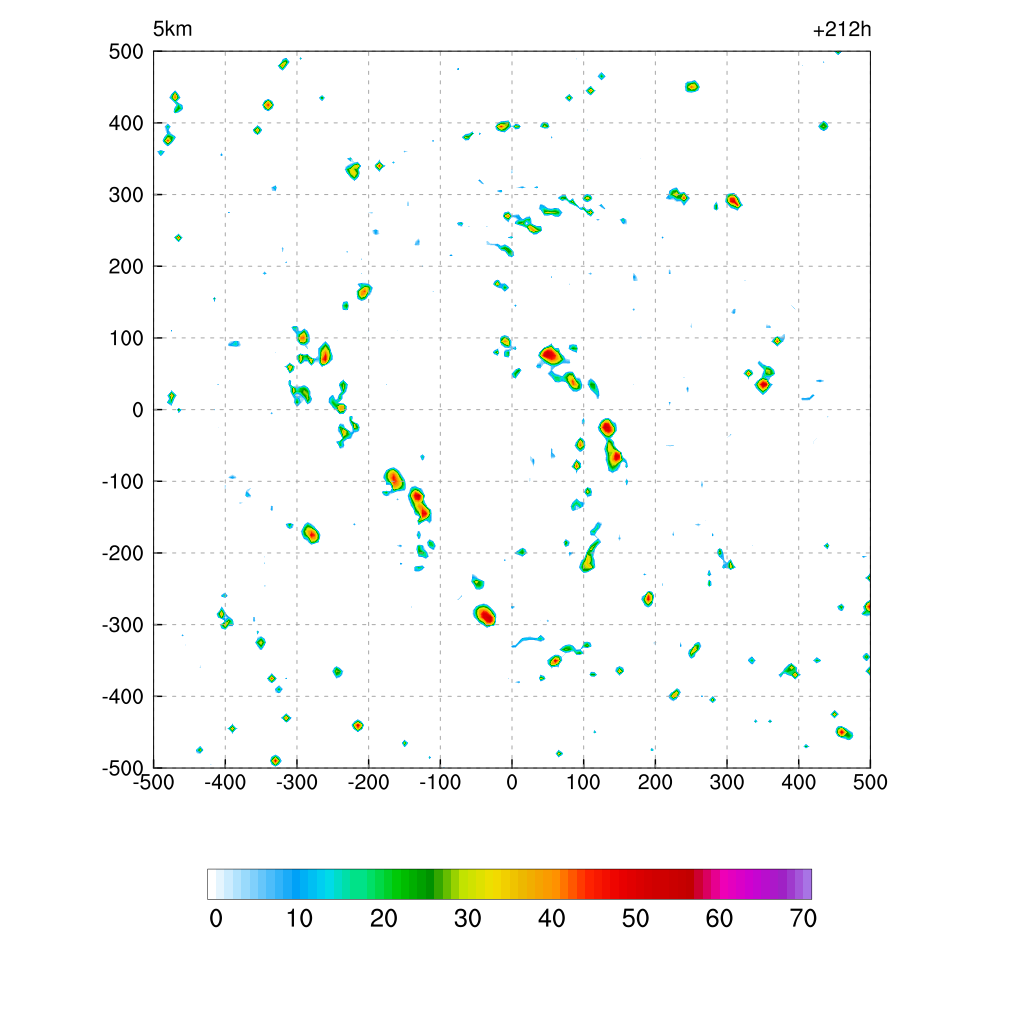Pick the x-axis tick label "300"
Image resolution: width=1024 pixels, height=1024 pixels.
(727, 782)
